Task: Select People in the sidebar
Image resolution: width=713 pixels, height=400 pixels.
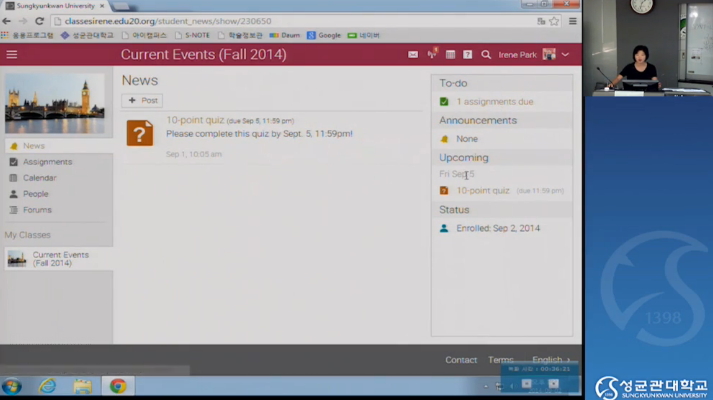Action: 35,194
